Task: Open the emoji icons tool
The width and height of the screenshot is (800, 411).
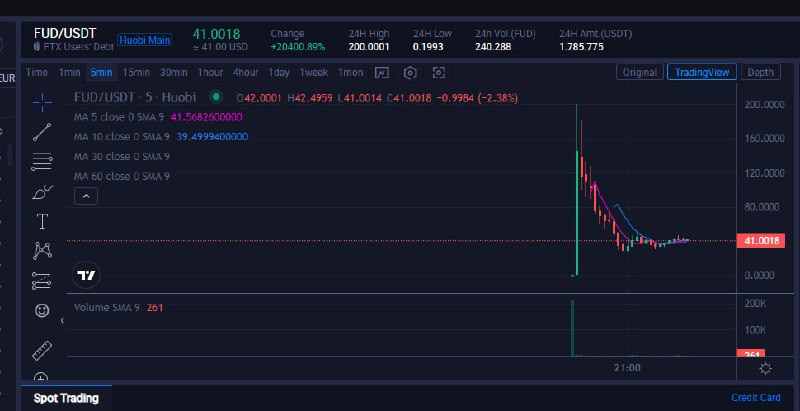Action: click(x=42, y=310)
